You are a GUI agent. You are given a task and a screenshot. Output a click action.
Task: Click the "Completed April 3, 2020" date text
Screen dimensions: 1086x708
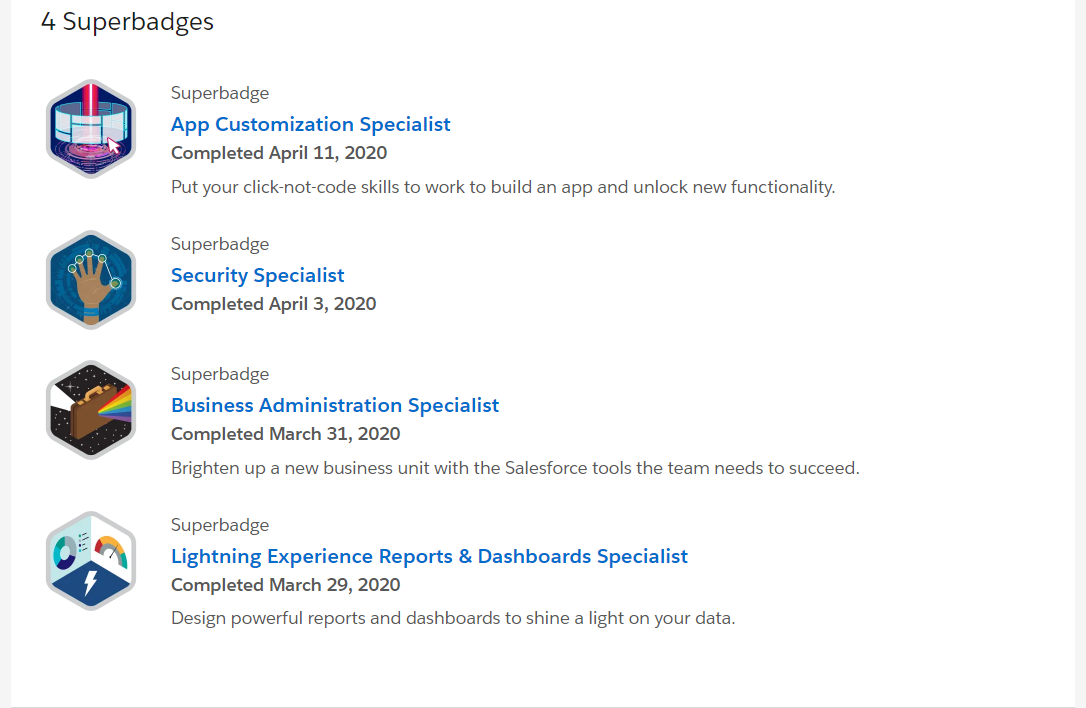pos(273,304)
